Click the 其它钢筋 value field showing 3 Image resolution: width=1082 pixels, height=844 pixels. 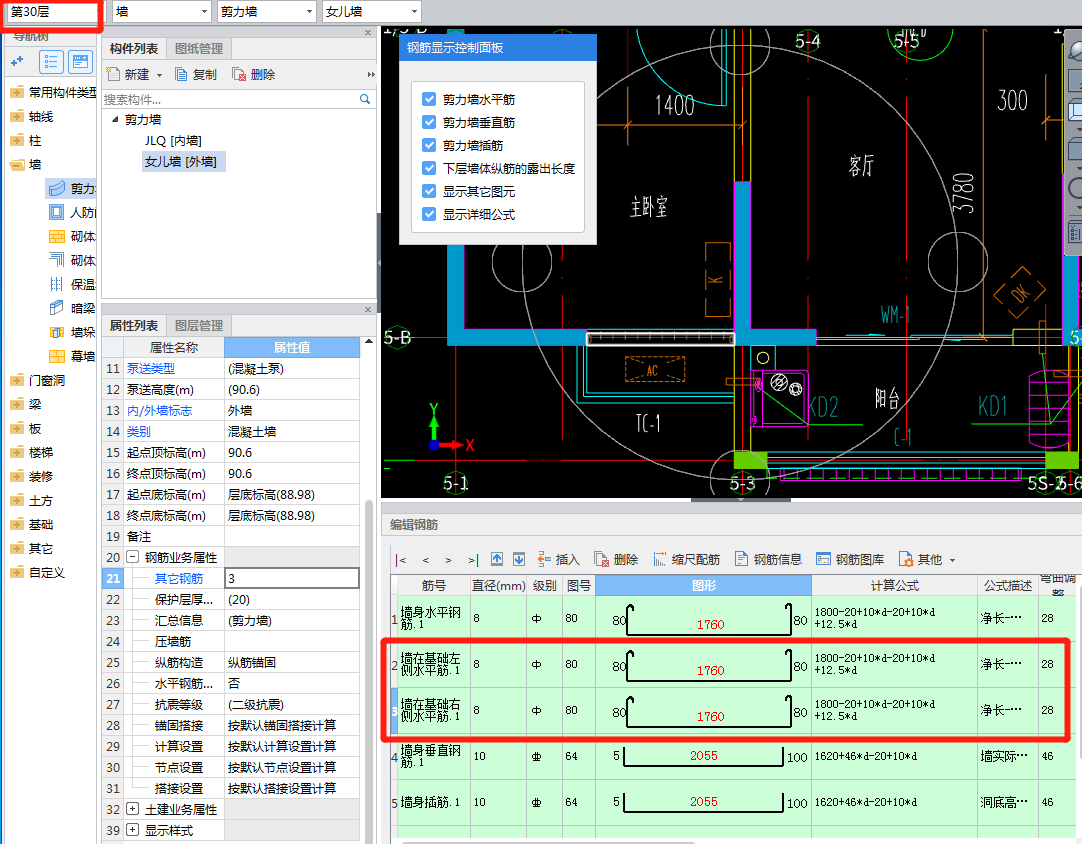coord(292,578)
